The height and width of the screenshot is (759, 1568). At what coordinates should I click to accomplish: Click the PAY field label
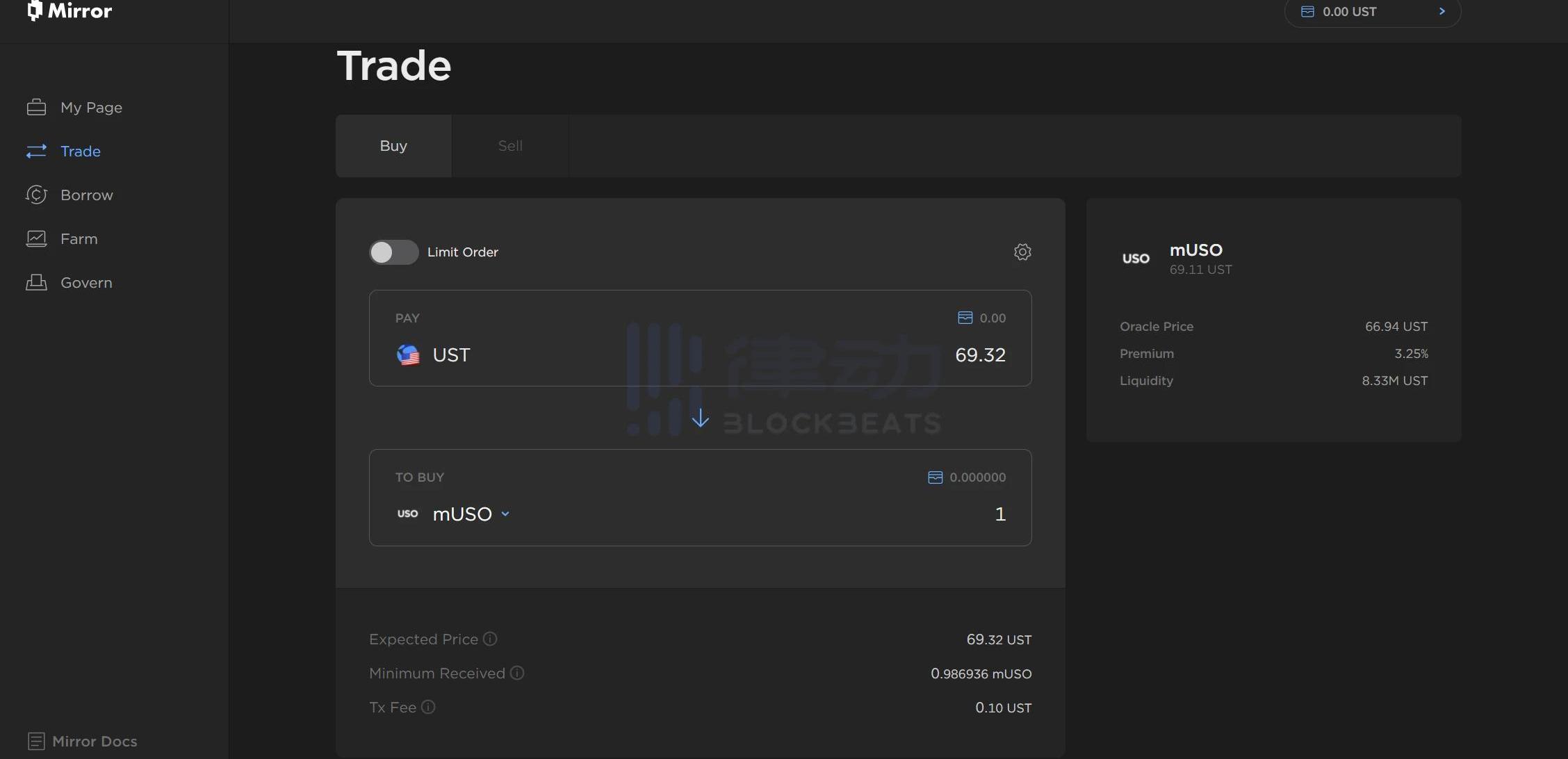point(407,318)
